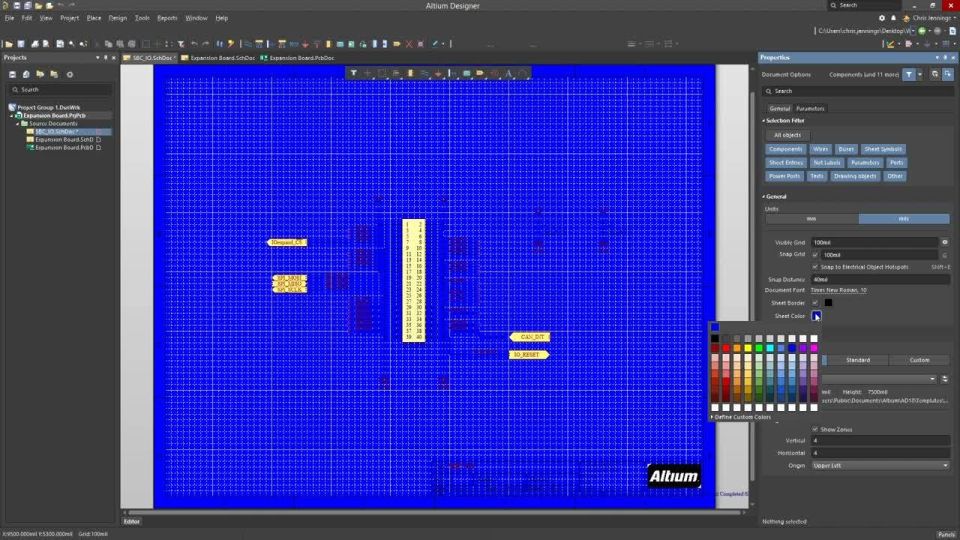Screen dimensions: 960x540
Task: Click the notifications bell icon
Action: click(x=893, y=18)
